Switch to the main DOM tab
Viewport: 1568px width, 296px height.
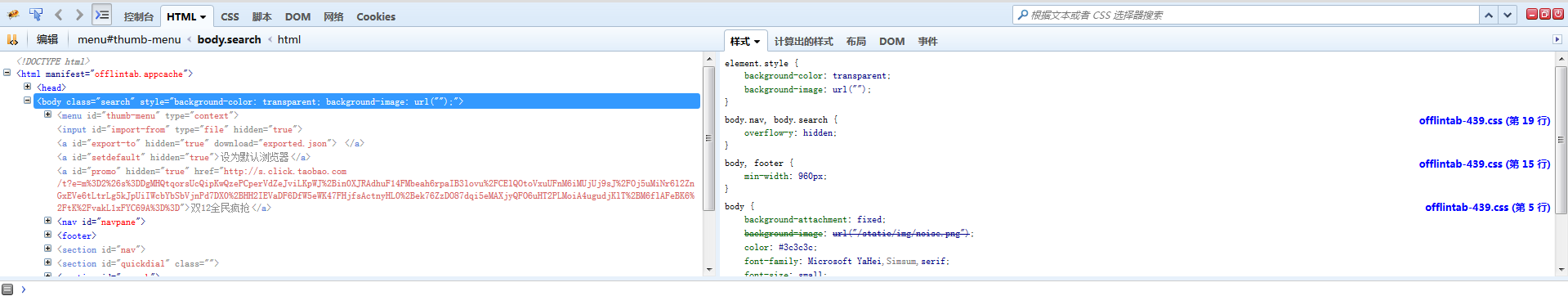pyautogui.click(x=297, y=16)
